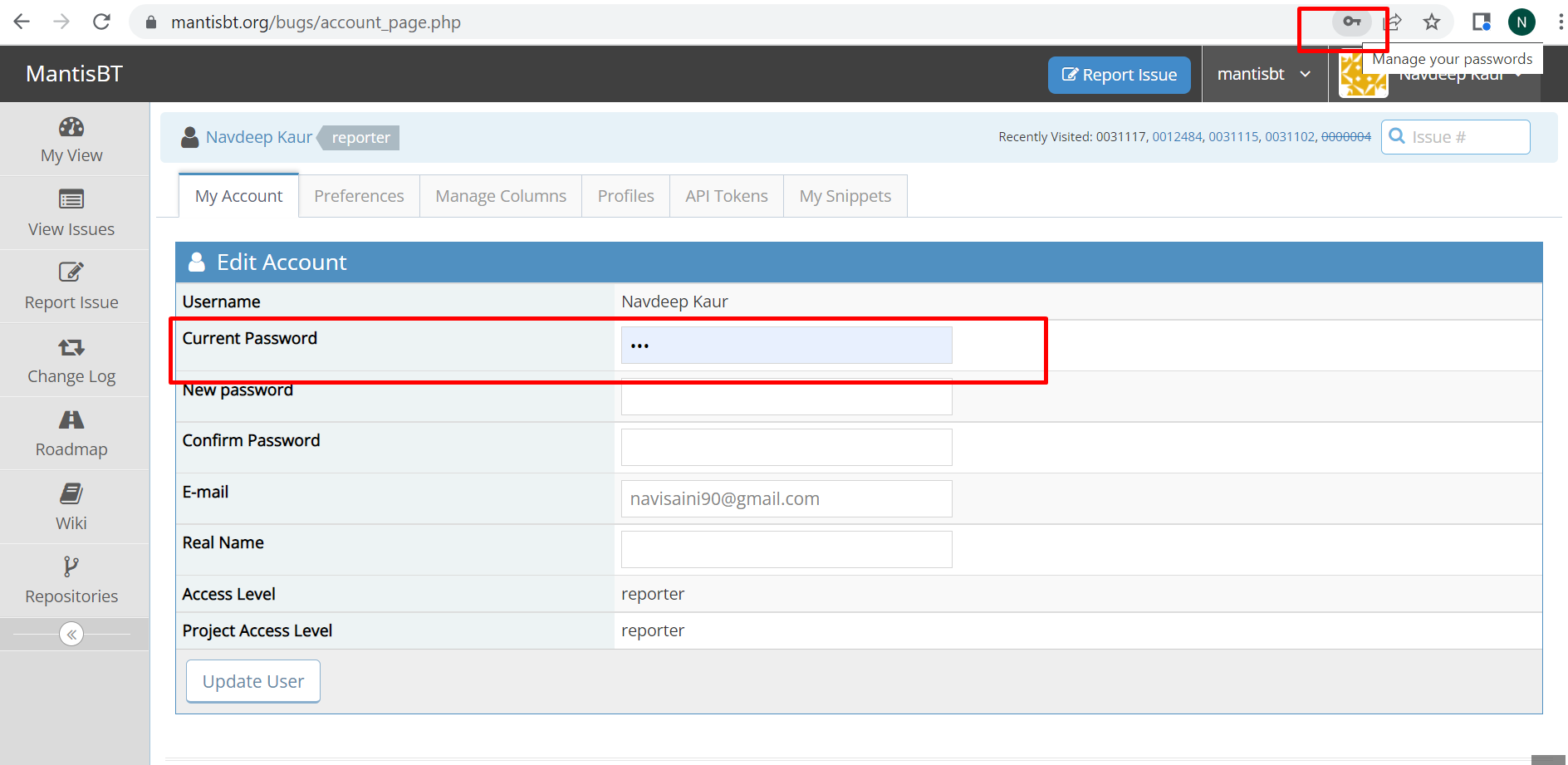Screen dimensions: 1568x765
Task: Bookmark this page with the star icon
Action: (1431, 22)
